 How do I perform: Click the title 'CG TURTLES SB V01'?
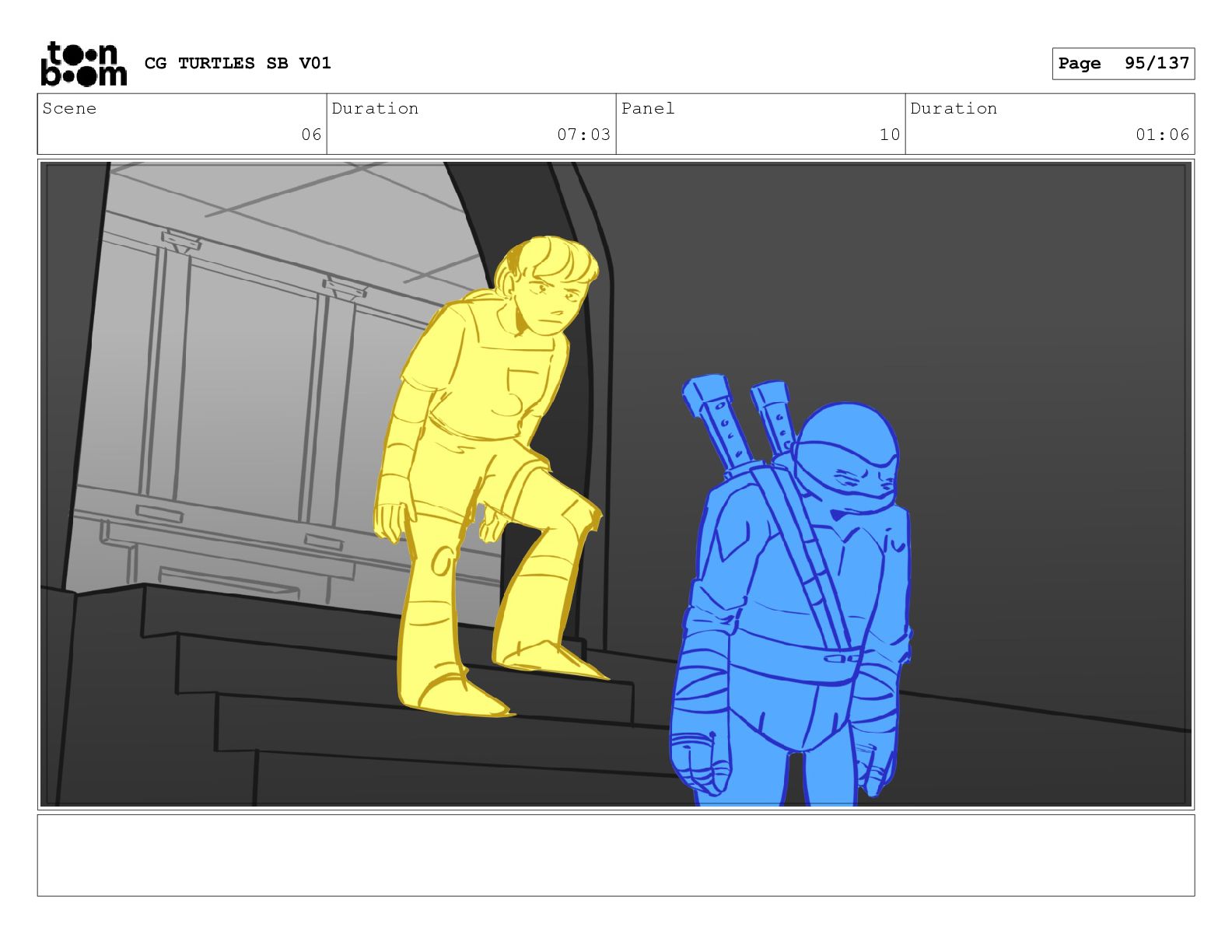click(238, 63)
